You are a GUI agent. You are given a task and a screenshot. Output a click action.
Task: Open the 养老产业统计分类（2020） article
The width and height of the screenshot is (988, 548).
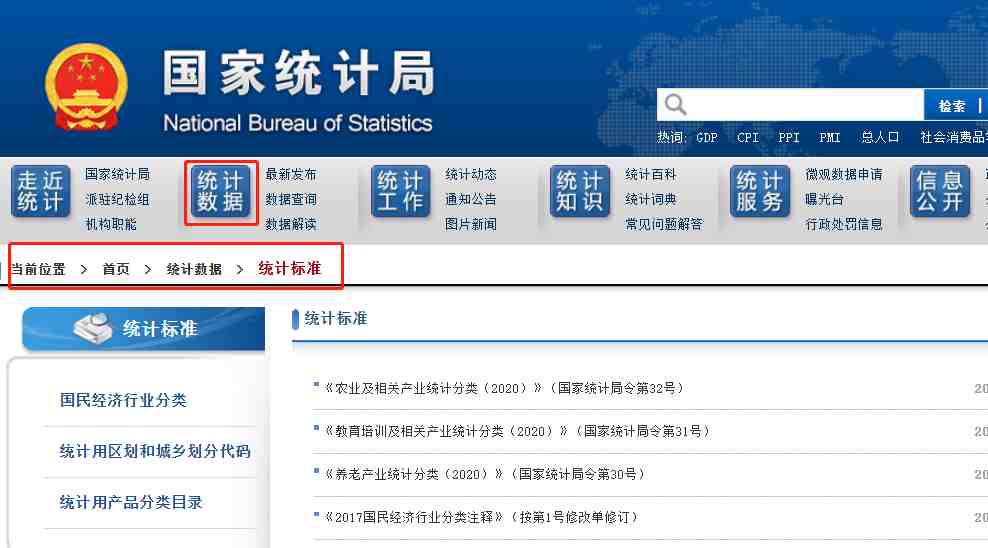click(x=485, y=474)
